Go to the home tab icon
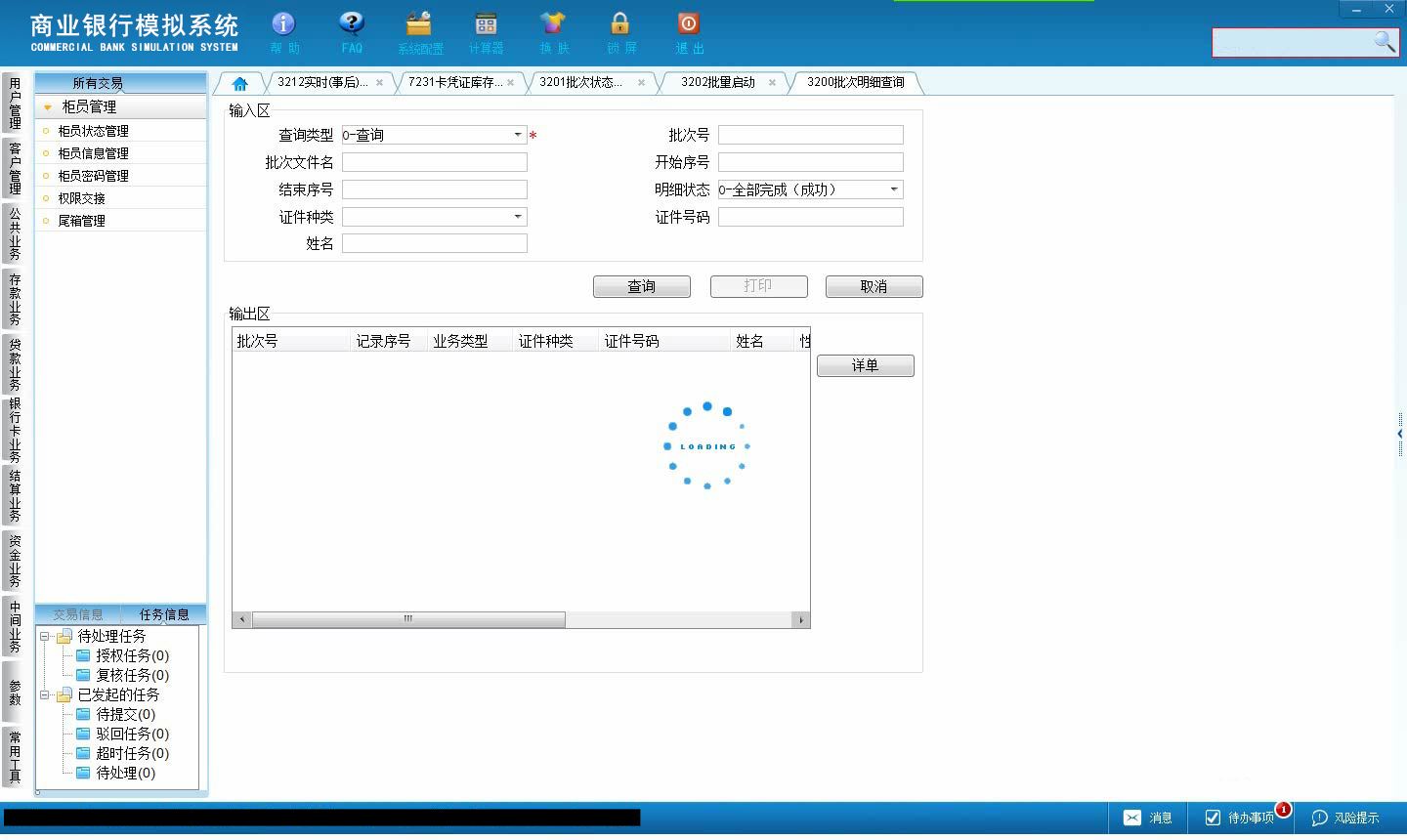 [239, 83]
